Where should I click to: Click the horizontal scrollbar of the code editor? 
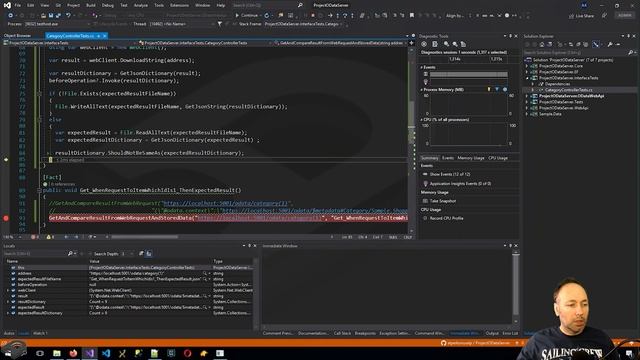145,237
